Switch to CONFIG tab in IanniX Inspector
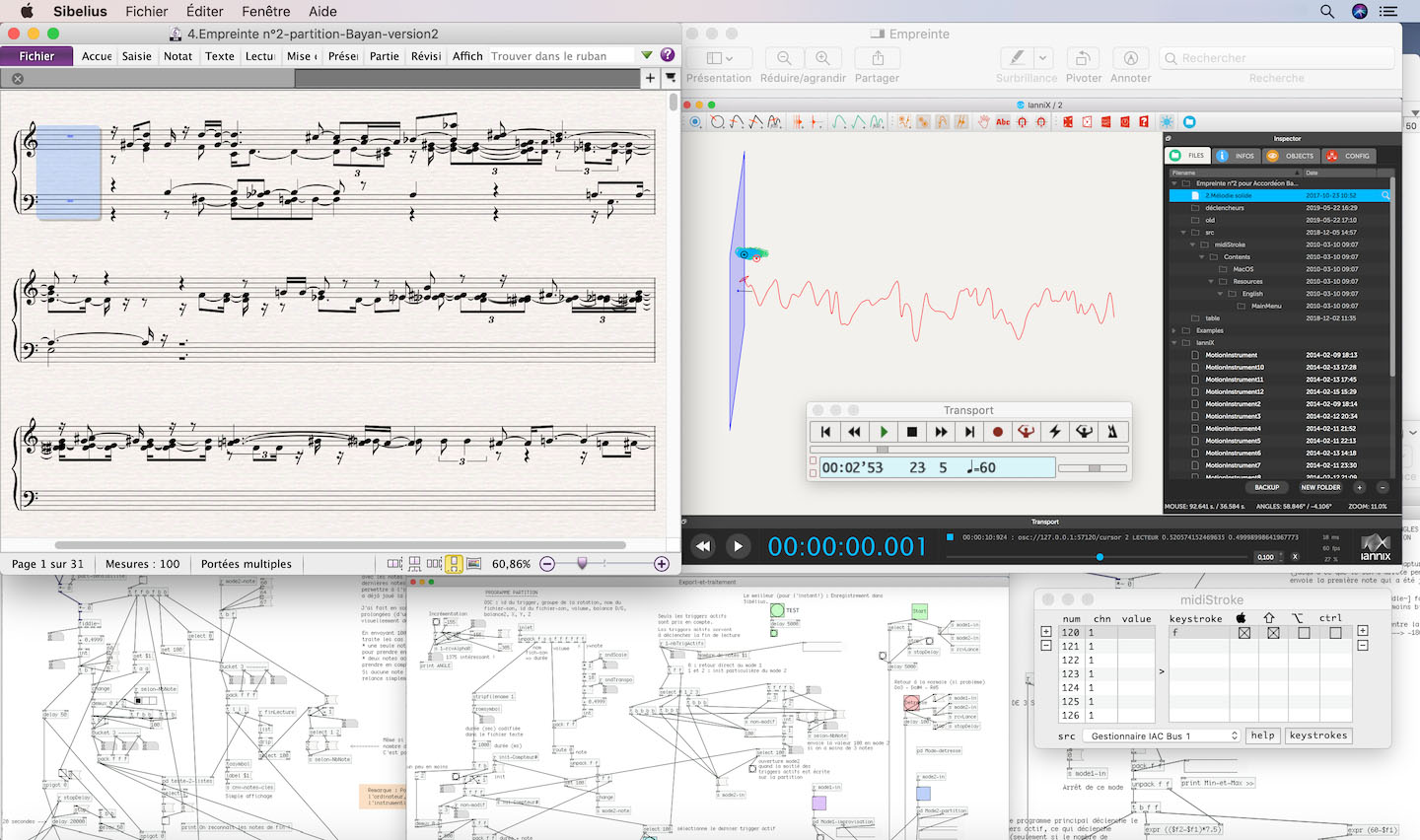1420x840 pixels. (1348, 156)
